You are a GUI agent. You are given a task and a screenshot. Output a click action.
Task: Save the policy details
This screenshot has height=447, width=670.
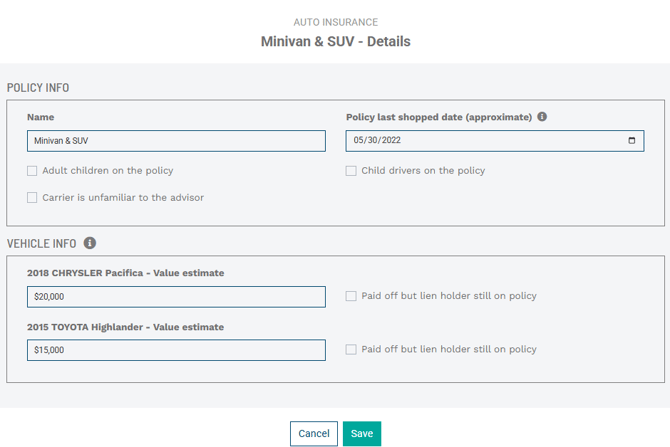pyautogui.click(x=361, y=433)
